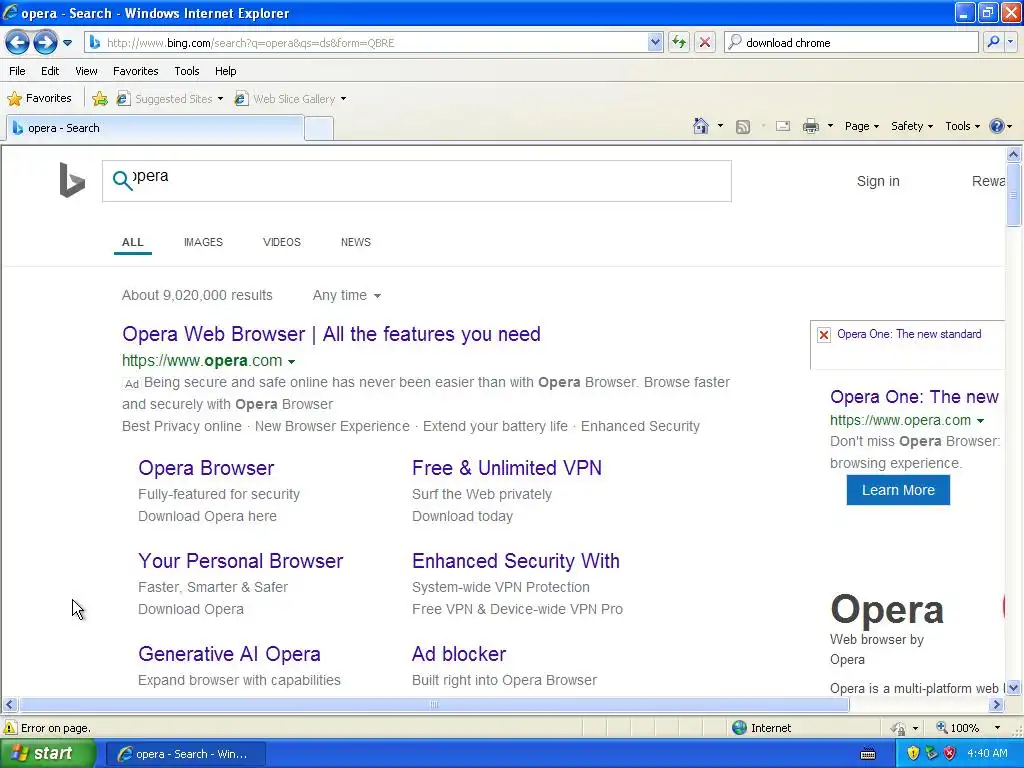Select the 'opera - Search' tab
The height and width of the screenshot is (768, 1024).
tap(155, 128)
